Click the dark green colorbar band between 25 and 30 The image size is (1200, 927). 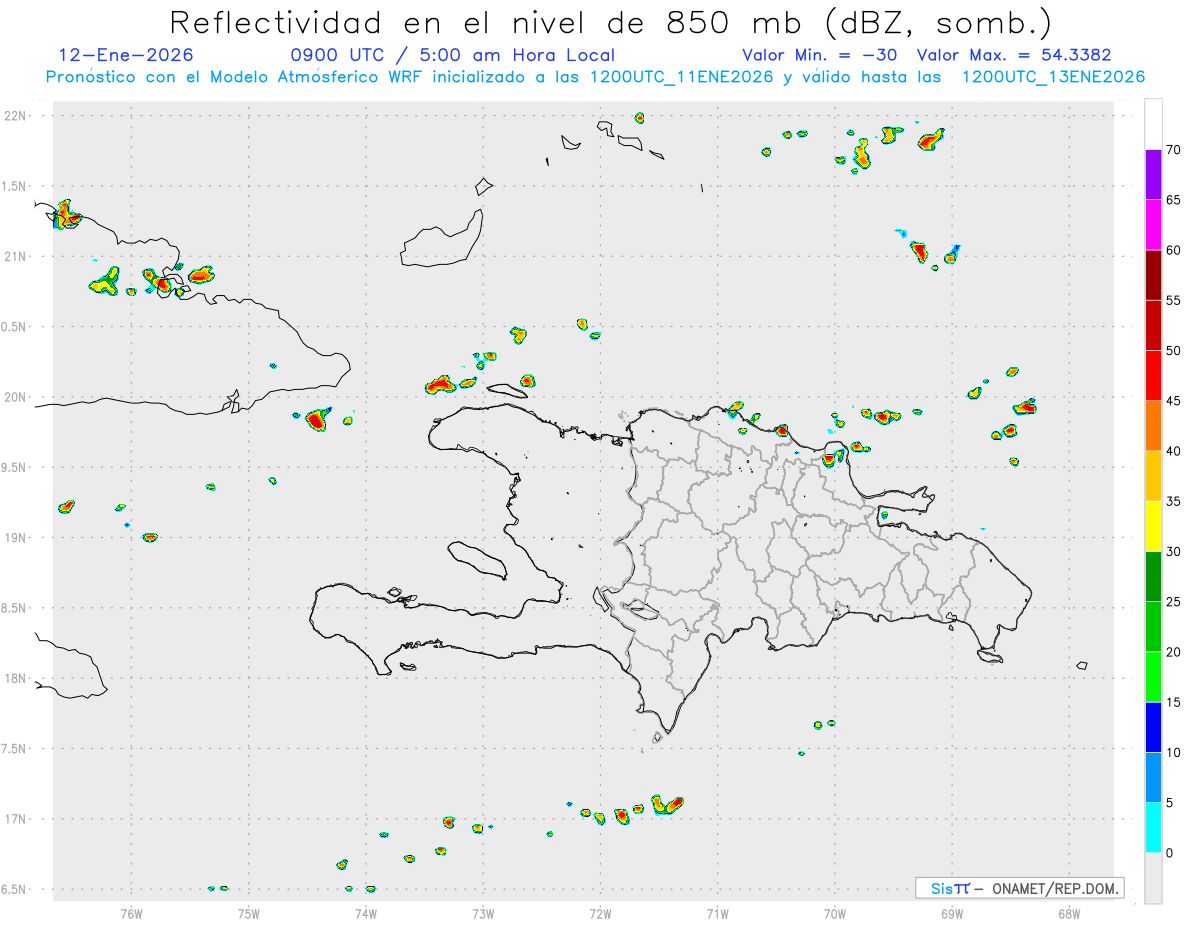coord(1153,576)
